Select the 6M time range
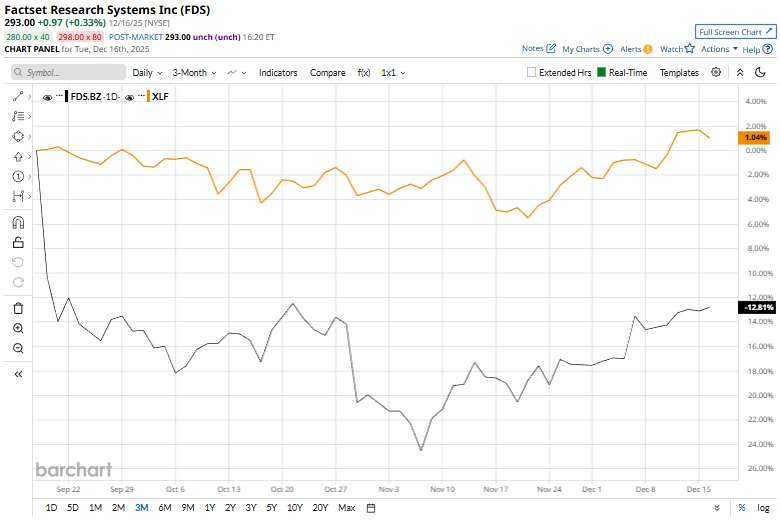780x521 pixels. pyautogui.click(x=165, y=508)
